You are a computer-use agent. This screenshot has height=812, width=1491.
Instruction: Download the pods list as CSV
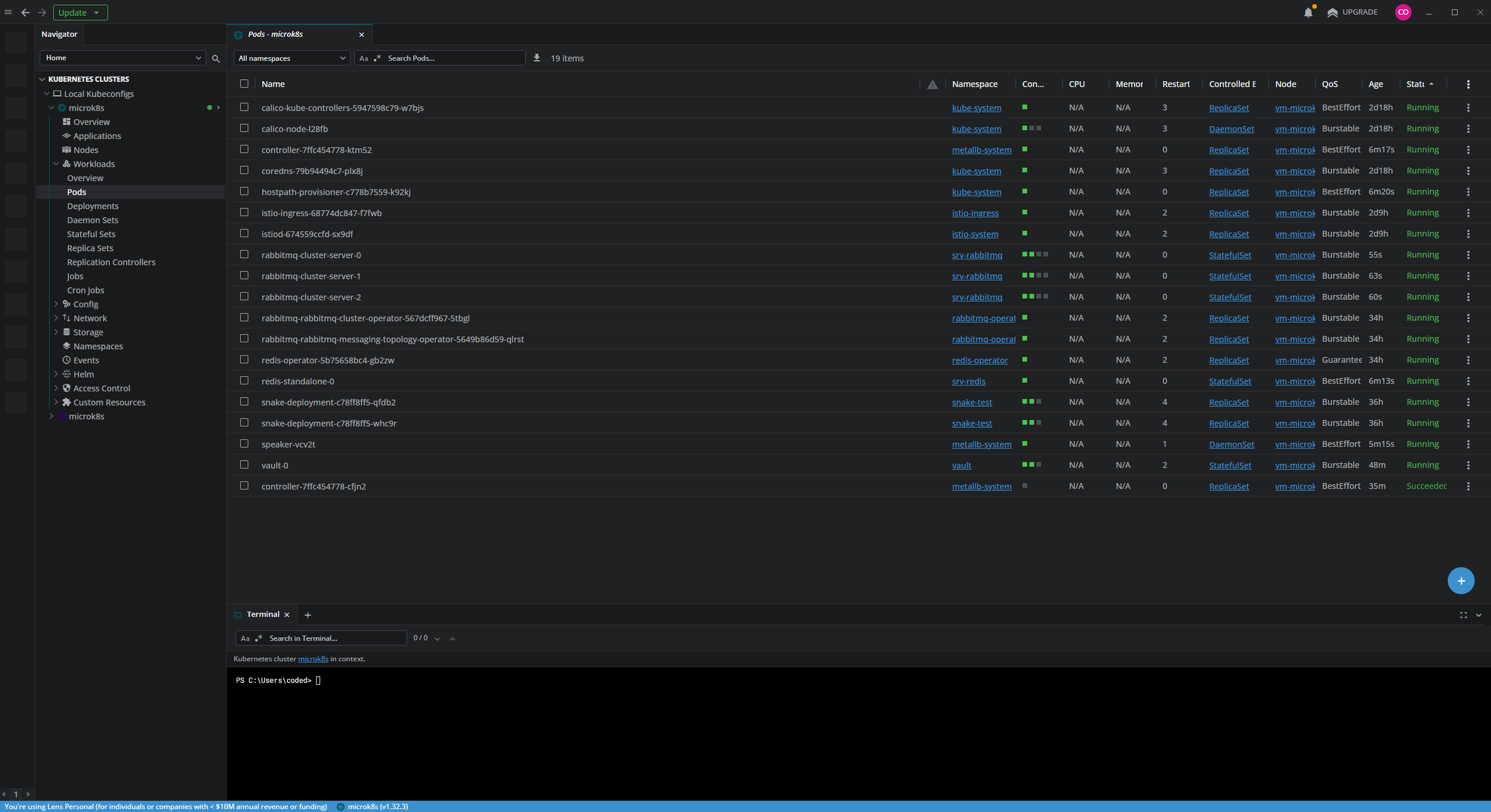pos(537,58)
